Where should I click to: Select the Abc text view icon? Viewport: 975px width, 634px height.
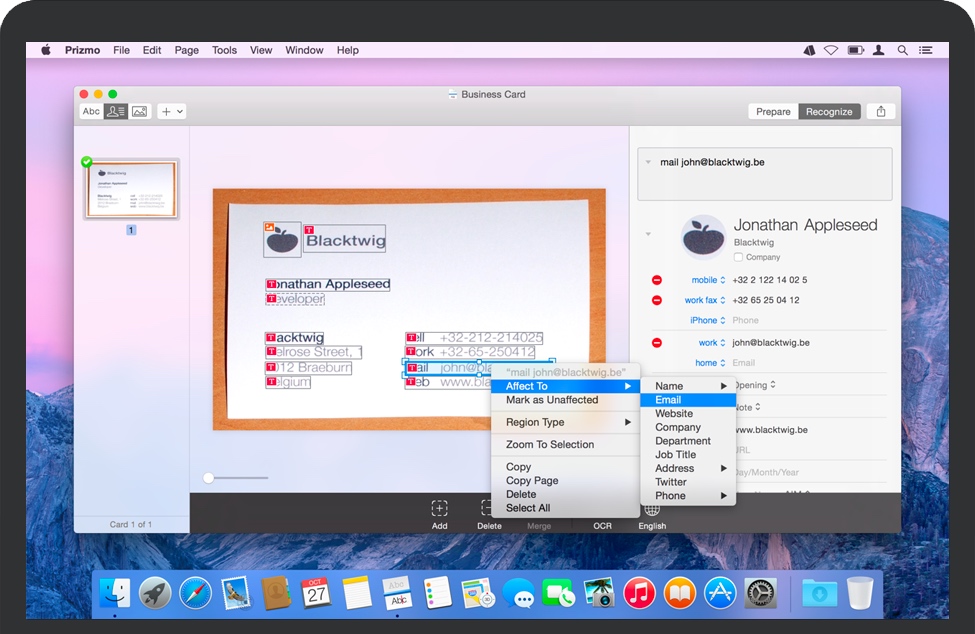pyautogui.click(x=90, y=111)
